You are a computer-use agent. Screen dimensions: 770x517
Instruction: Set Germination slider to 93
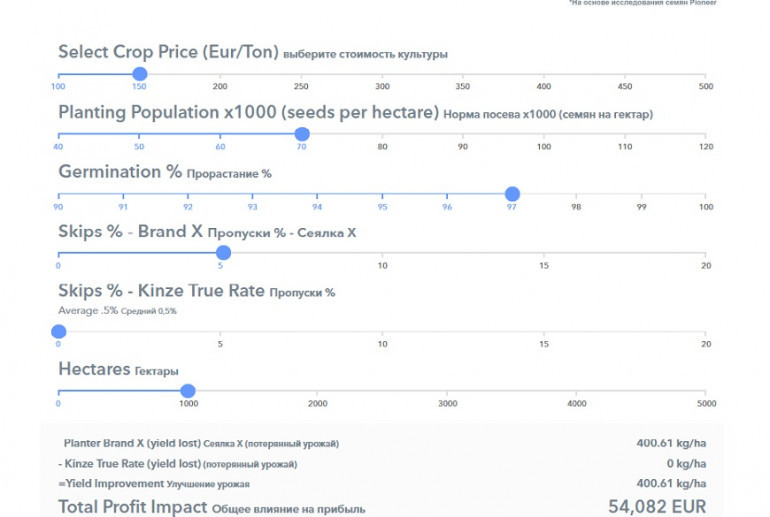tap(252, 194)
